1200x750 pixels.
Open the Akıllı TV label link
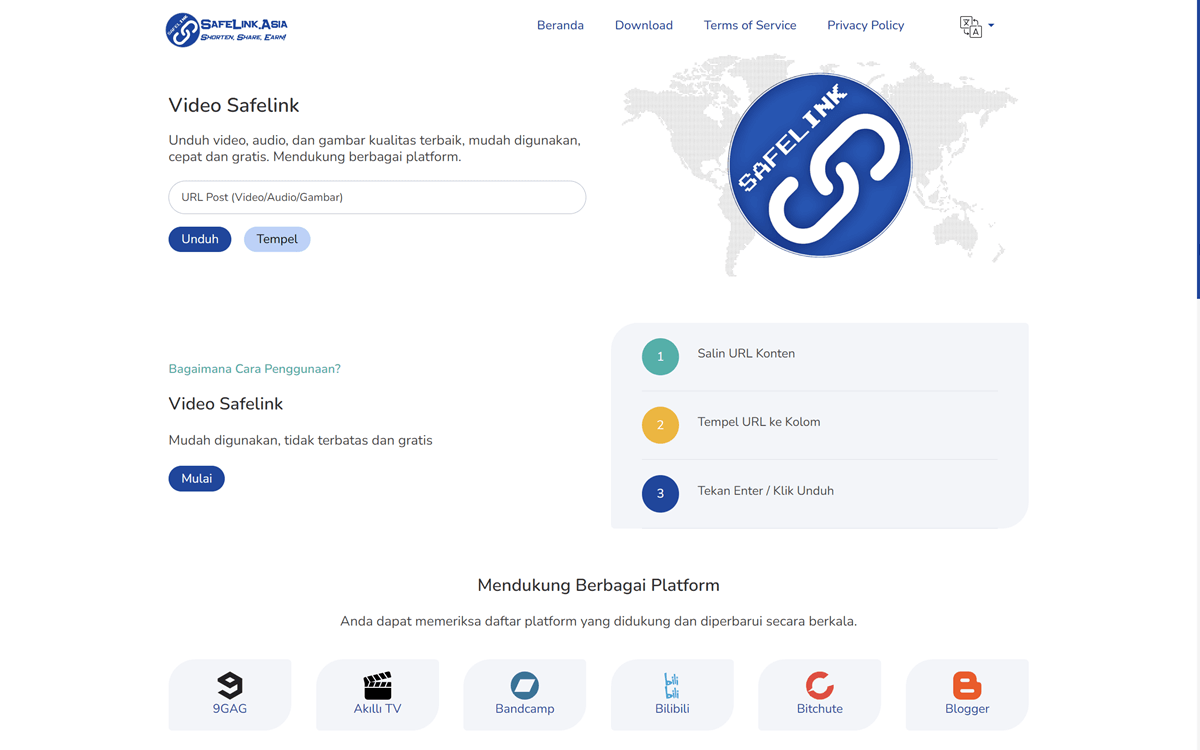[378, 709]
